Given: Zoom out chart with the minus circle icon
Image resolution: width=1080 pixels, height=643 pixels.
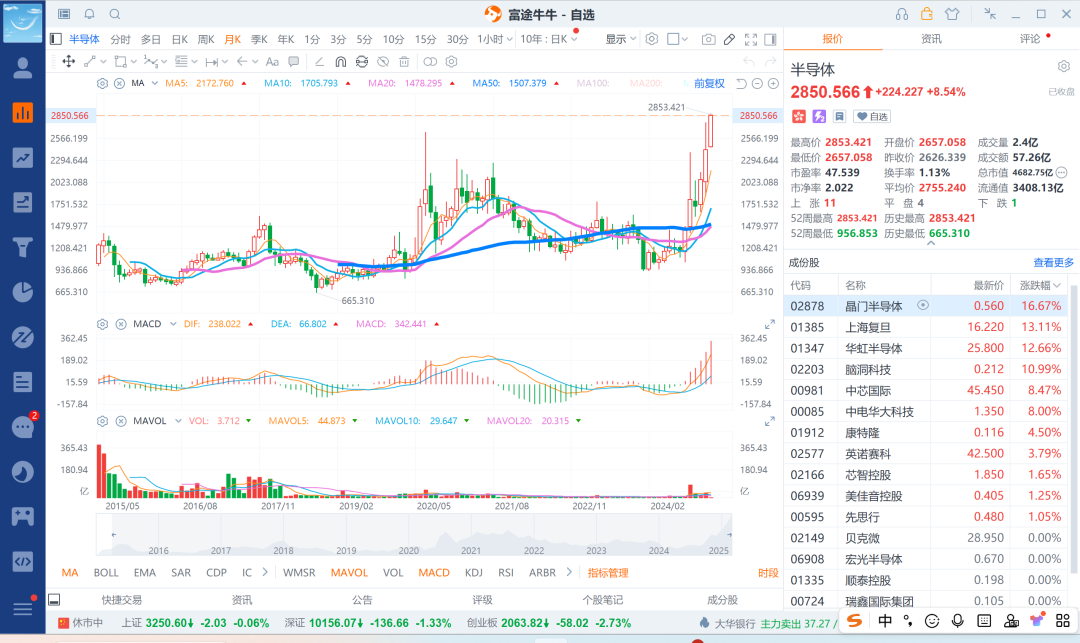Looking at the screenshot, I should [757, 83].
